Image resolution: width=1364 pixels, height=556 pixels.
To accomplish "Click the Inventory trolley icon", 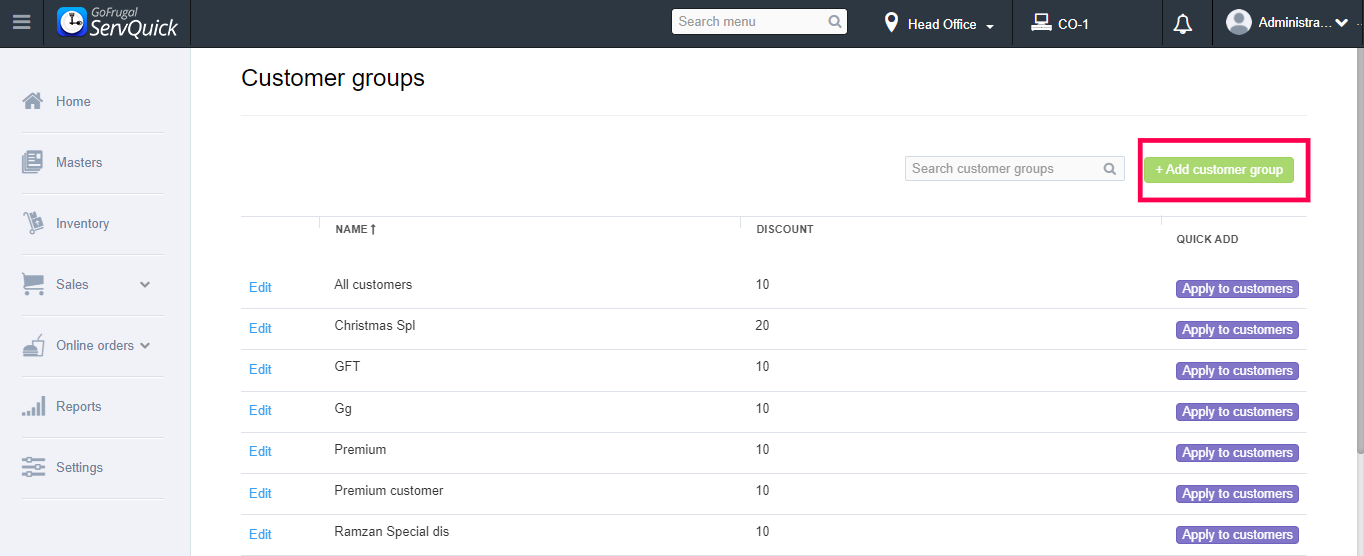I will click(33, 223).
